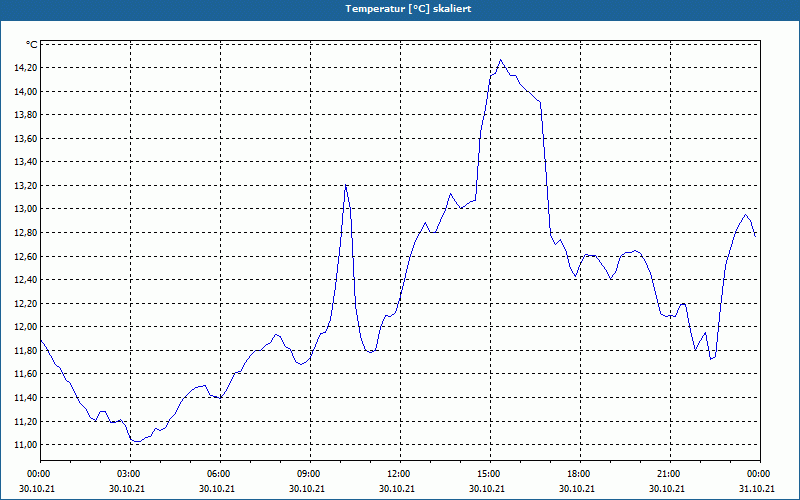The image size is (800, 500).
Task: Click the 12,60 y-axis value
Action: pyautogui.click(x=27, y=256)
